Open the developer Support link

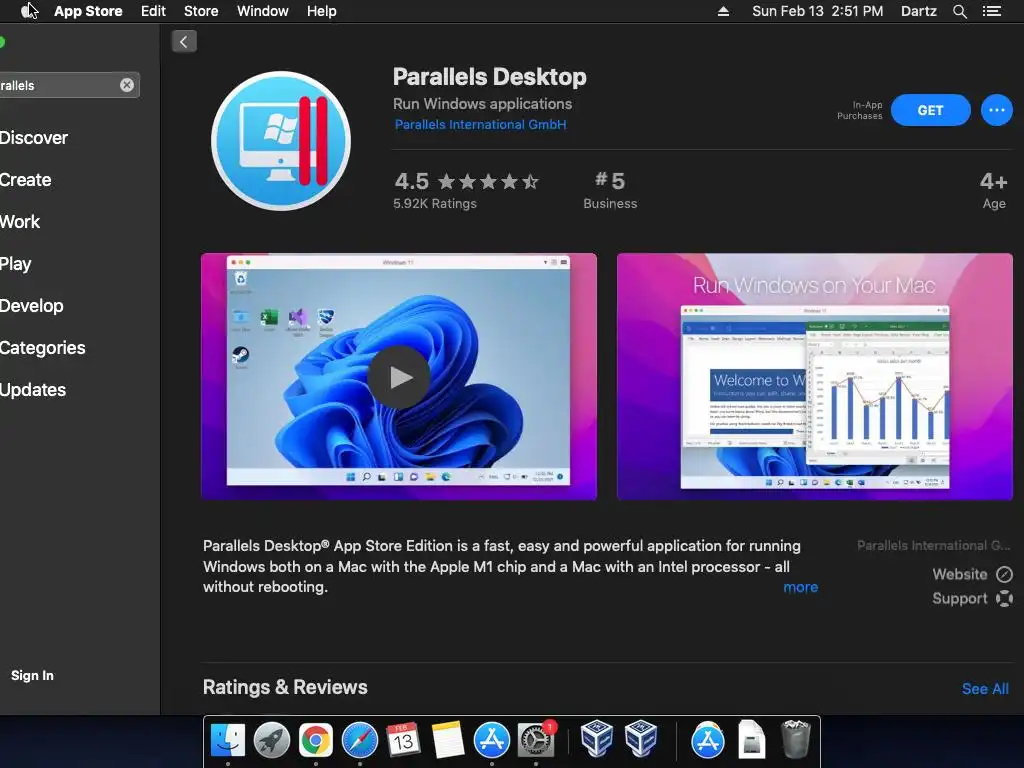[x=972, y=598]
